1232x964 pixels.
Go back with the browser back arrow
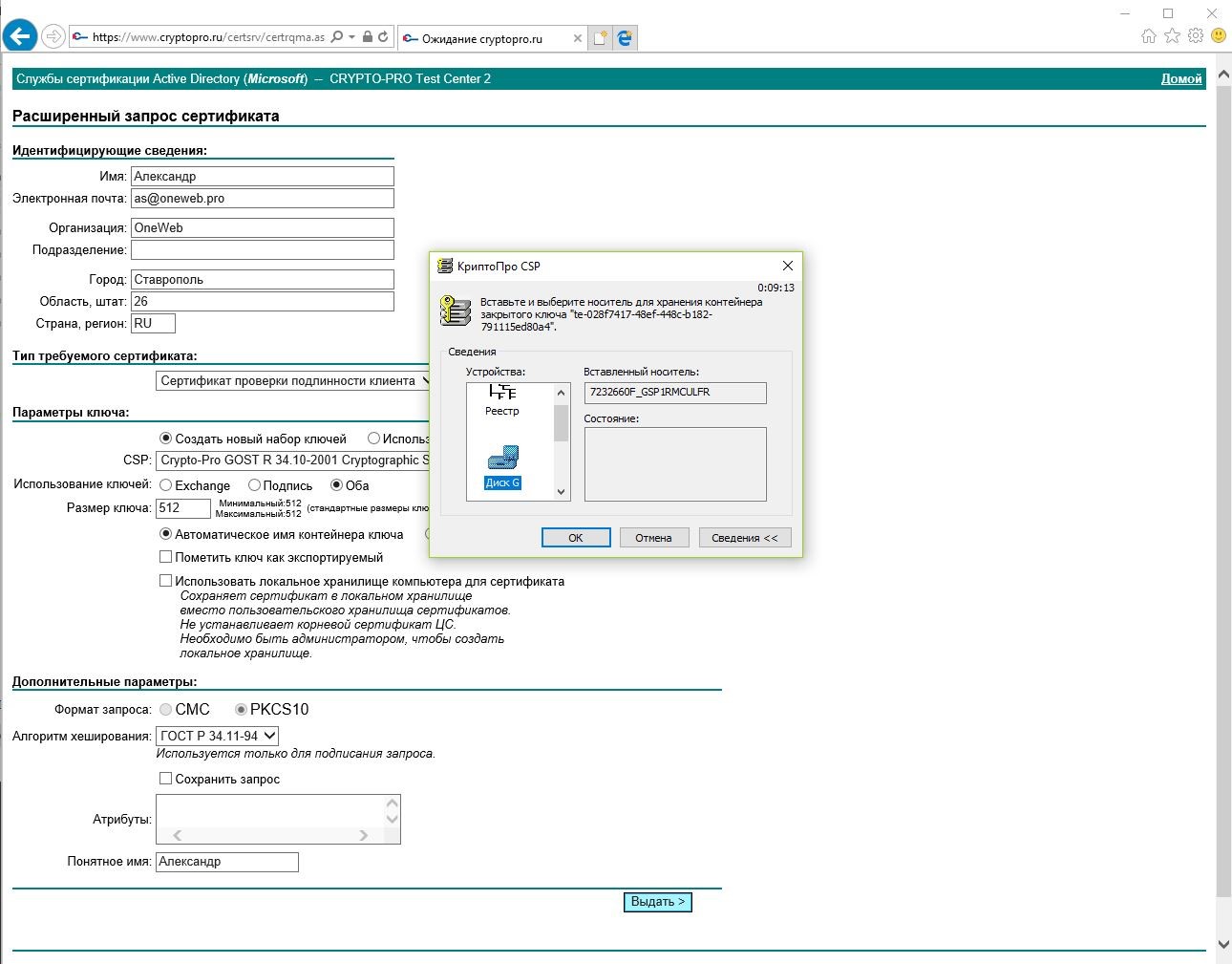pos(20,37)
